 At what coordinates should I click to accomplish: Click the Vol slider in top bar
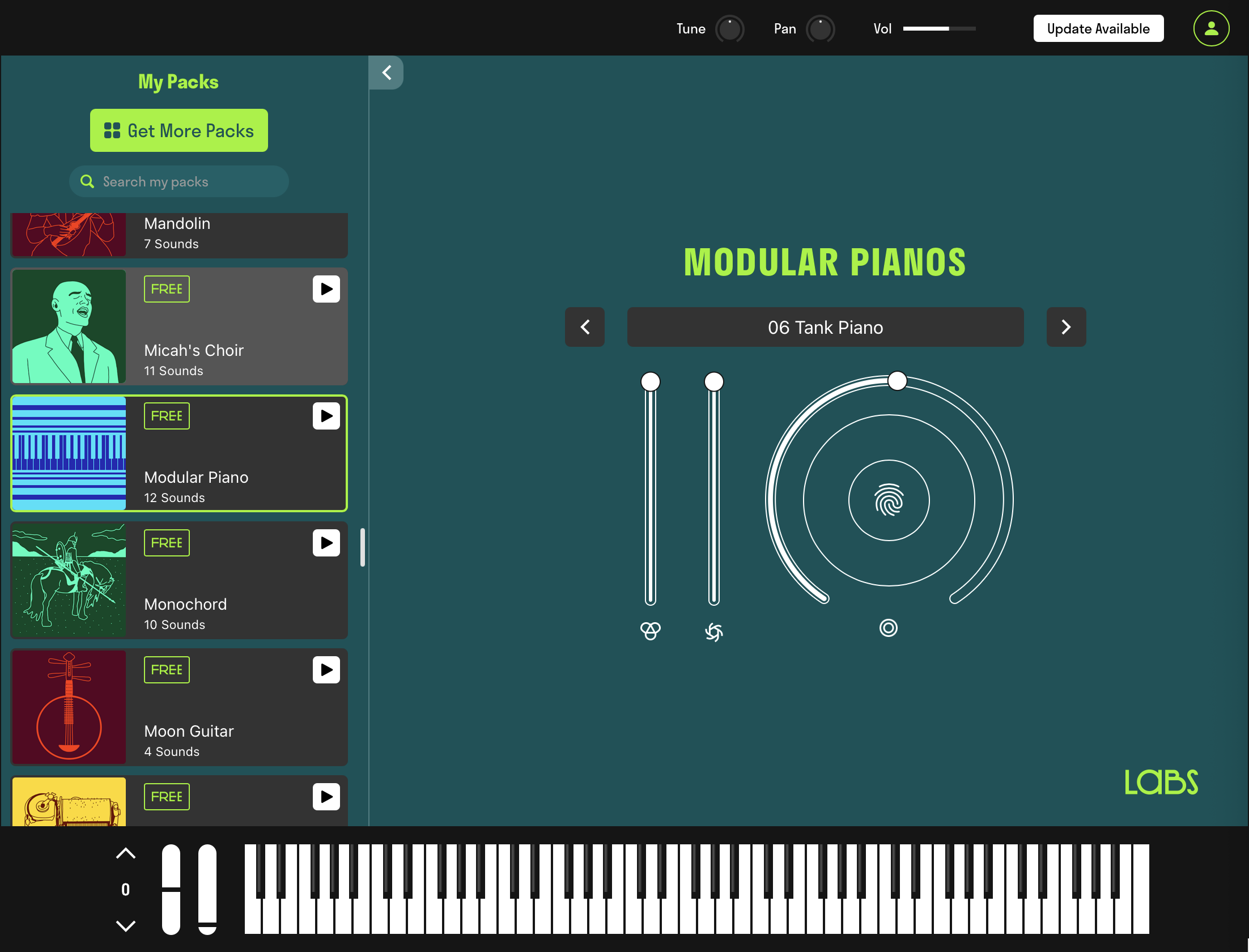click(938, 28)
